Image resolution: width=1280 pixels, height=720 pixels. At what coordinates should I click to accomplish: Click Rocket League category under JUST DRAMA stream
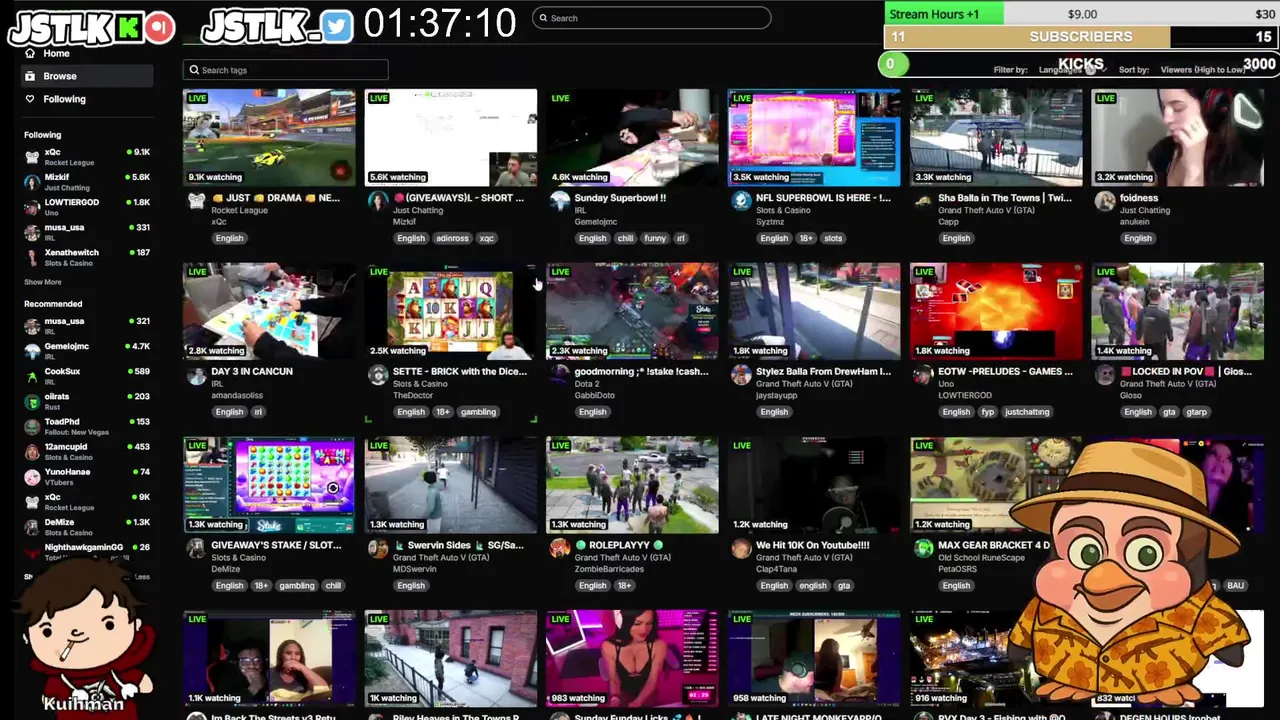pos(239,210)
